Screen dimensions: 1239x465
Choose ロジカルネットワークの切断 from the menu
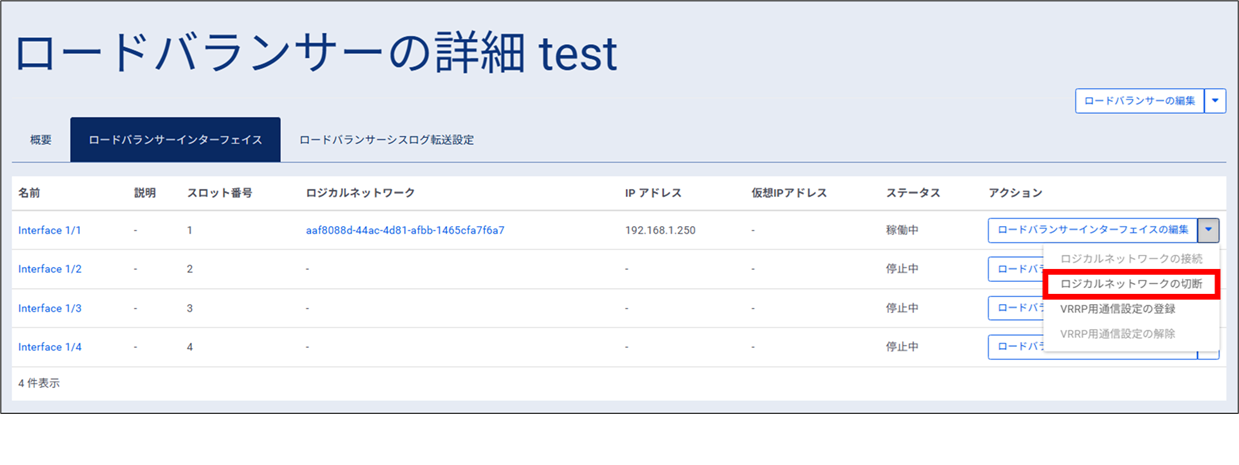(1131, 285)
